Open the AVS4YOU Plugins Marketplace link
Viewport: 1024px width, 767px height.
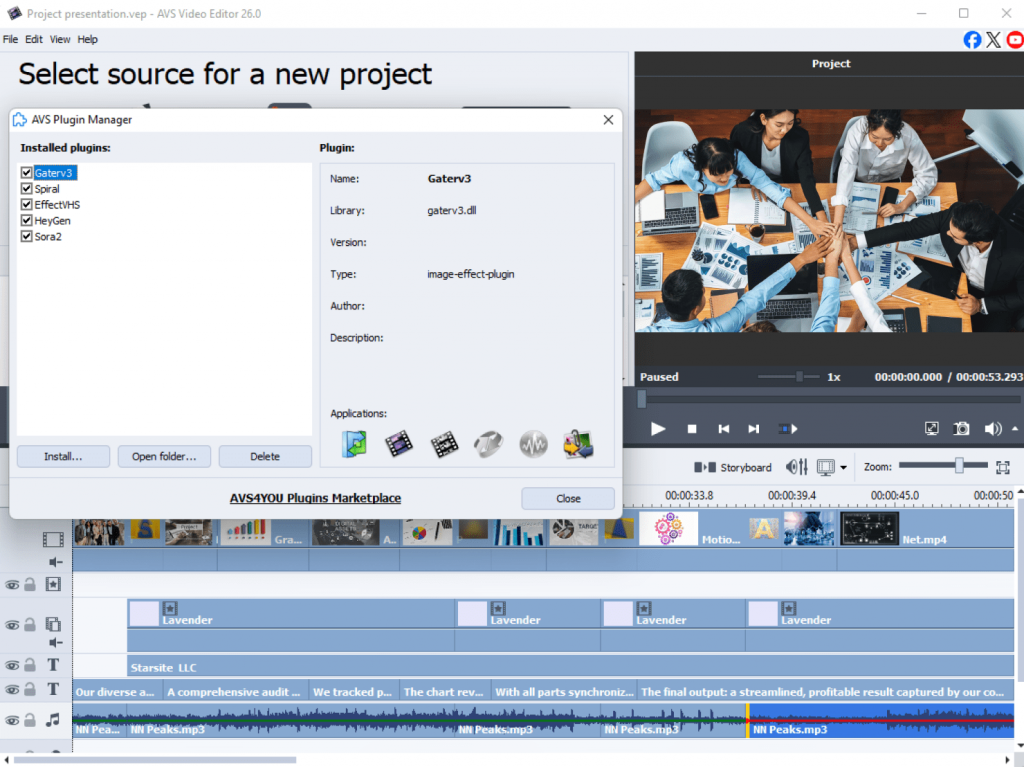[315, 498]
